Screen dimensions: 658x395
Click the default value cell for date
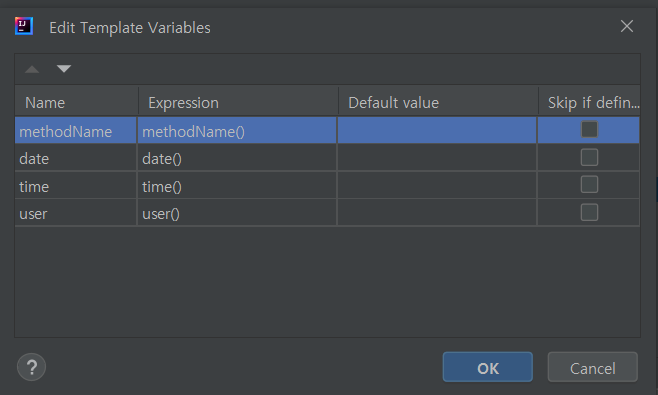437,158
